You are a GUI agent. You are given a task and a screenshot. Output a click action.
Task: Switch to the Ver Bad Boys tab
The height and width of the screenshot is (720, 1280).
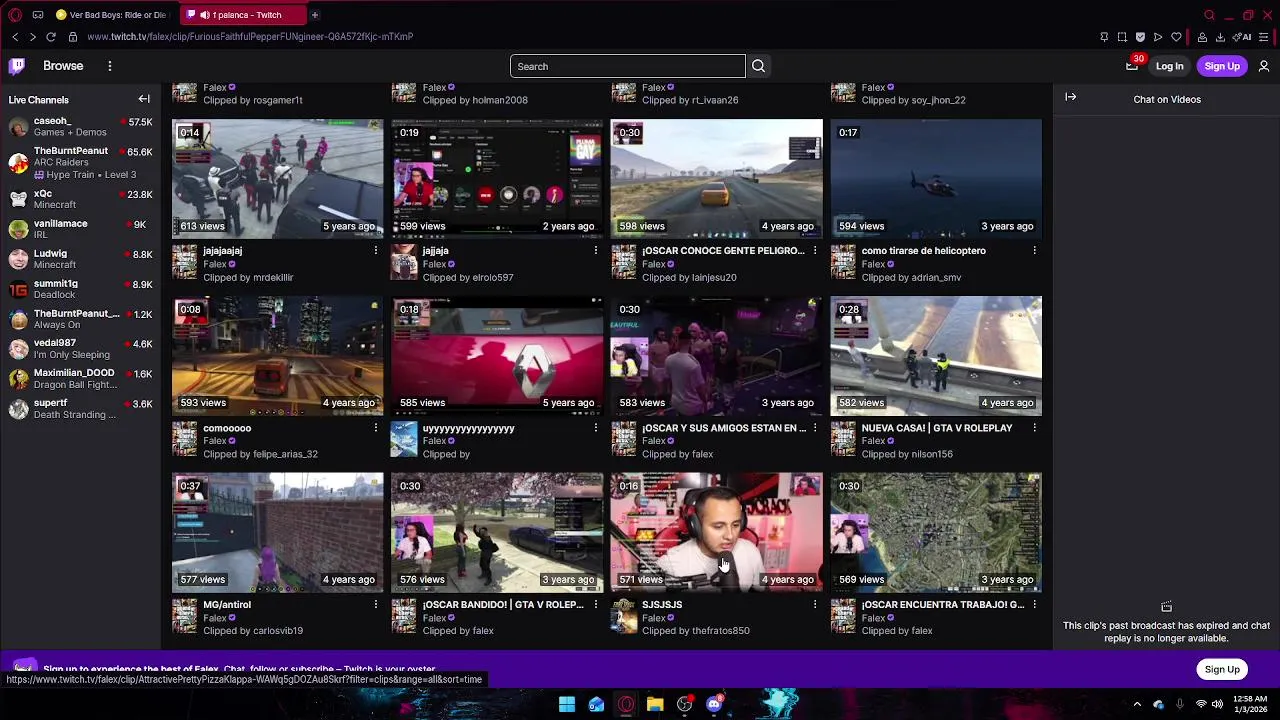112,15
